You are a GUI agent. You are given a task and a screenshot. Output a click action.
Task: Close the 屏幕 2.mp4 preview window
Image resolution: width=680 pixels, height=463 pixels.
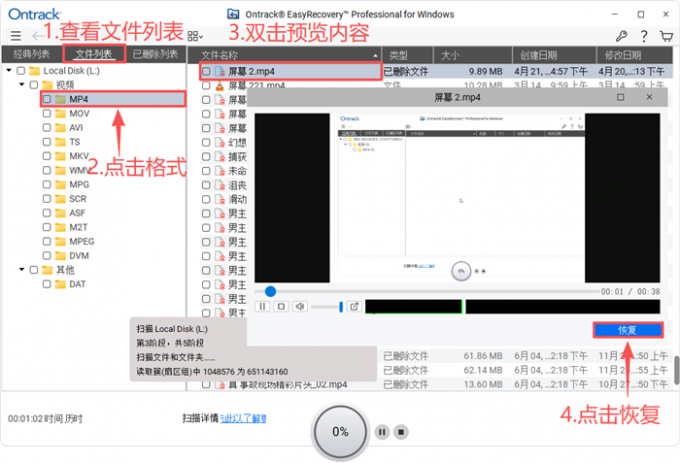(649, 97)
